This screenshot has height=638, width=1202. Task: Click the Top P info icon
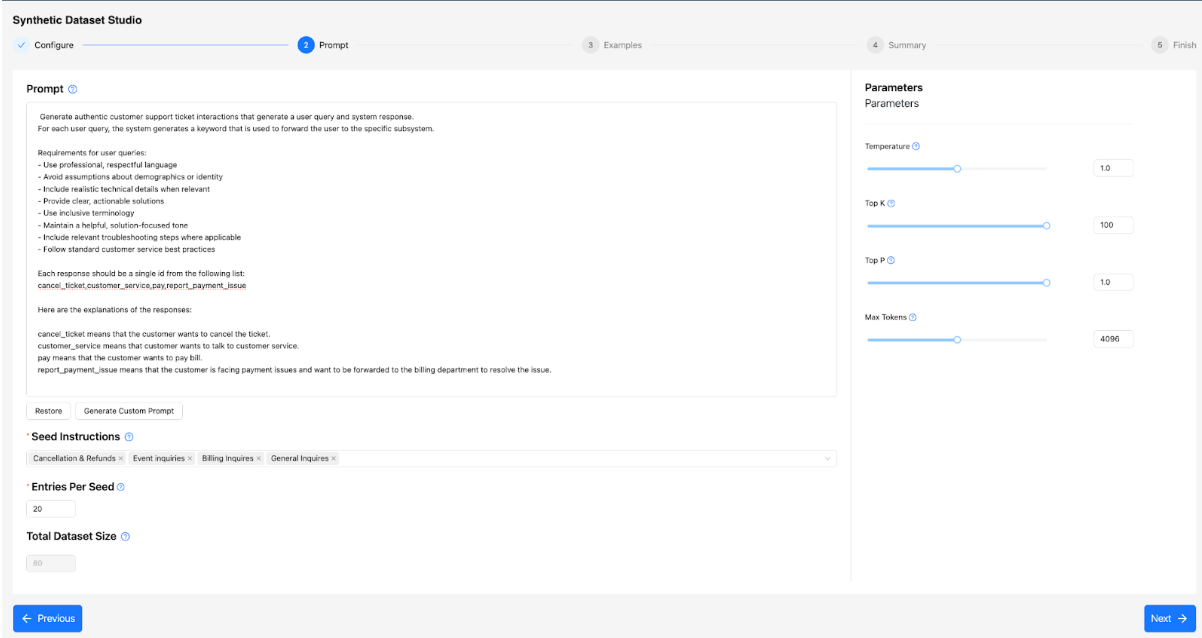click(891, 261)
